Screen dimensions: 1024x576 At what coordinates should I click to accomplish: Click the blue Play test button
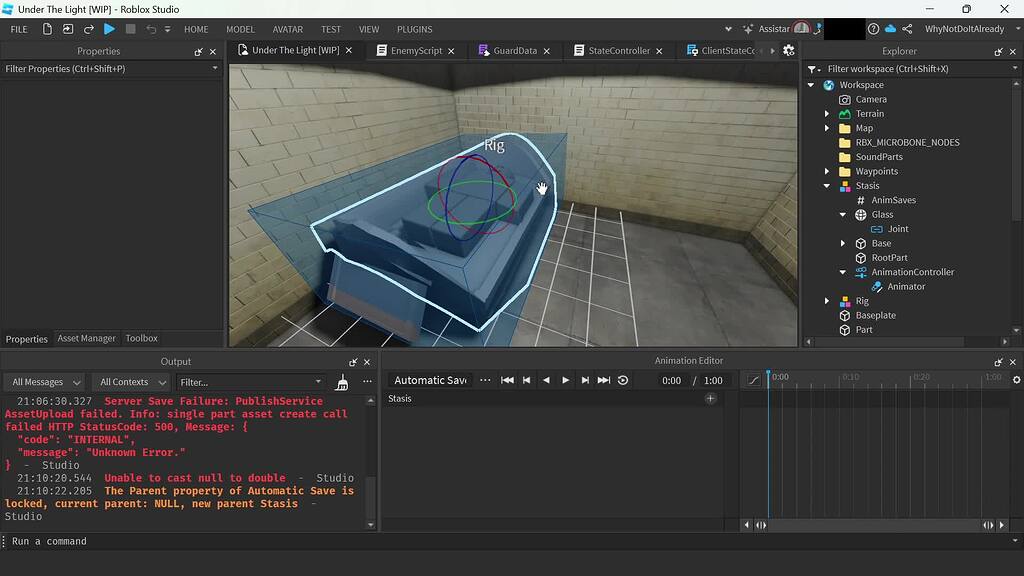coord(110,29)
